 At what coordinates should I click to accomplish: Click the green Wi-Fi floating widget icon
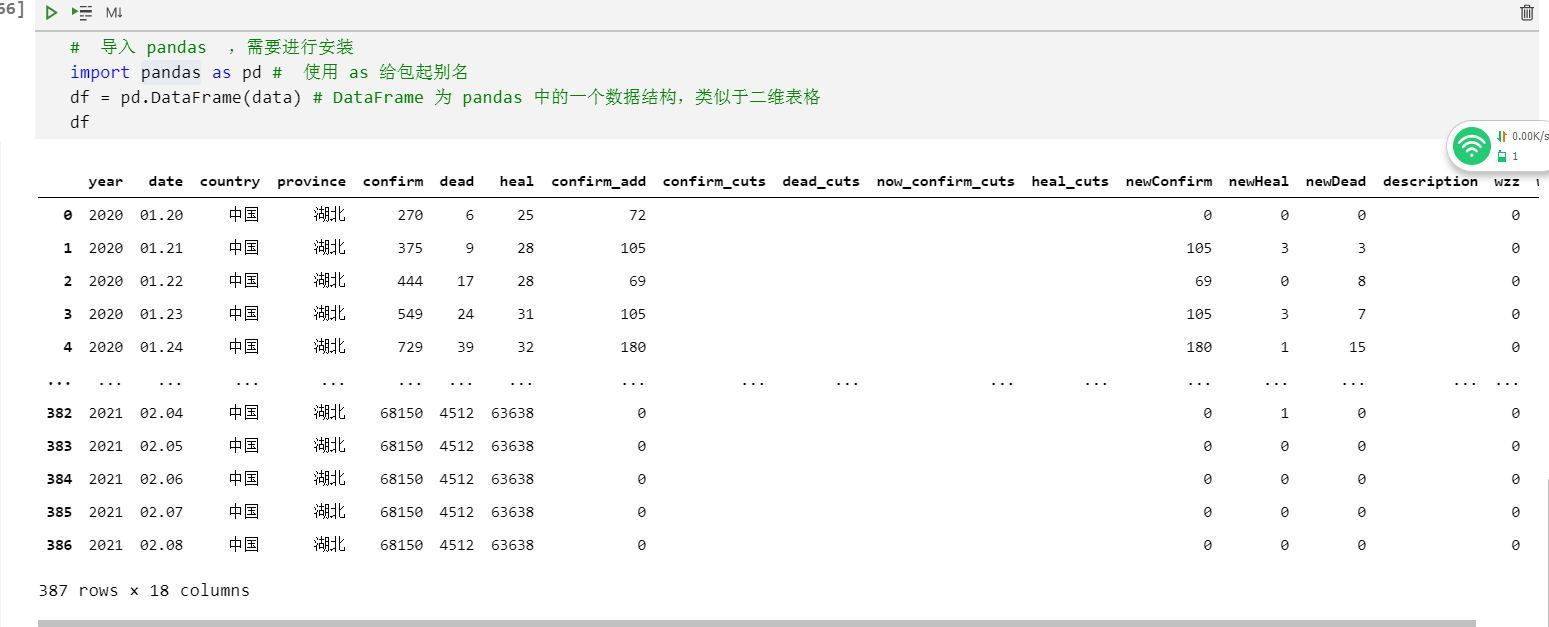pos(1471,146)
